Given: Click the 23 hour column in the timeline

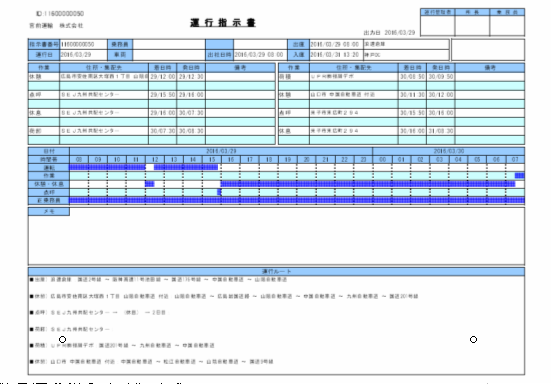Looking at the screenshot, I should point(363,160).
